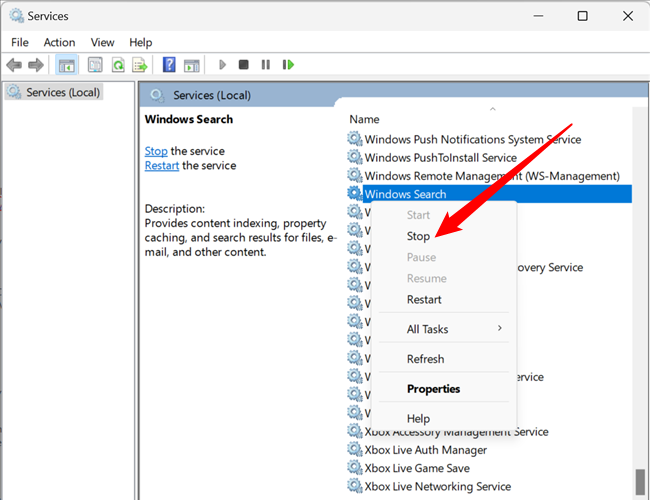Click the toolbar Refresh icon

tap(118, 65)
